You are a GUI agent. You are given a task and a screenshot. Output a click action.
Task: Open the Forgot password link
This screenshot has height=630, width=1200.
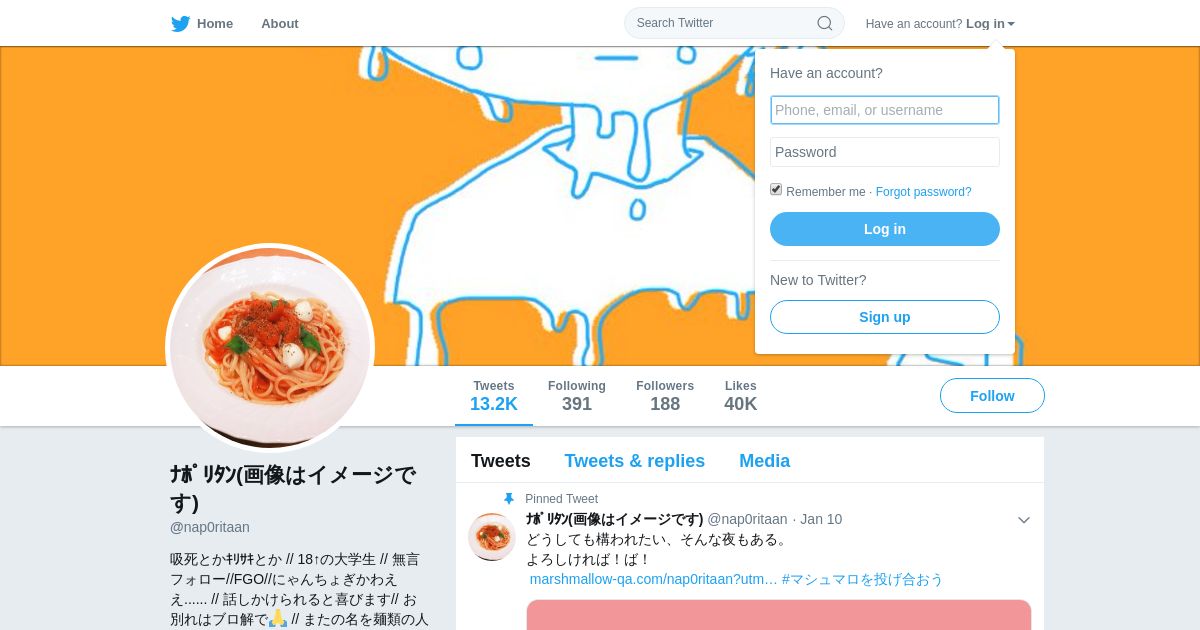tap(923, 192)
